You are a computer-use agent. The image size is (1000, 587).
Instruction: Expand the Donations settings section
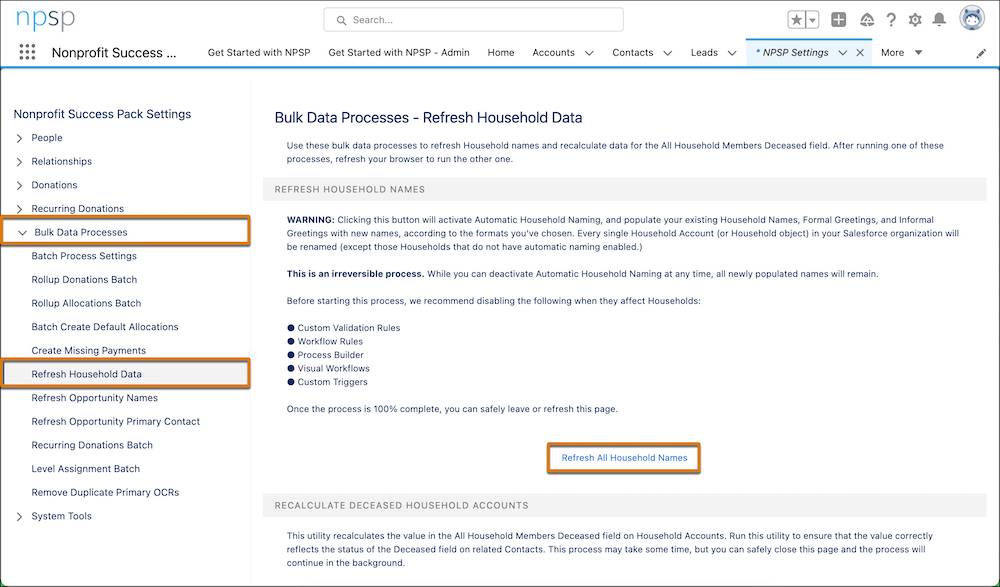click(x=19, y=185)
